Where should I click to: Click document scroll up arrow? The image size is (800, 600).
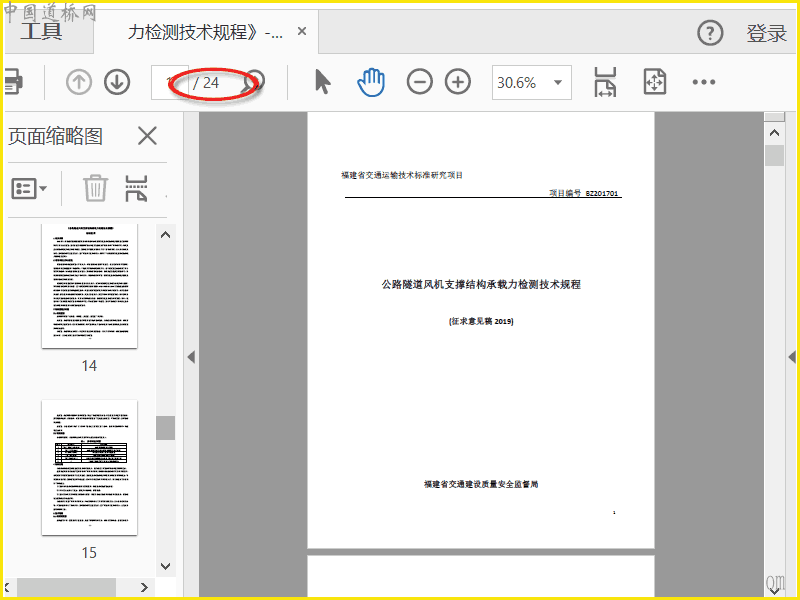774,133
